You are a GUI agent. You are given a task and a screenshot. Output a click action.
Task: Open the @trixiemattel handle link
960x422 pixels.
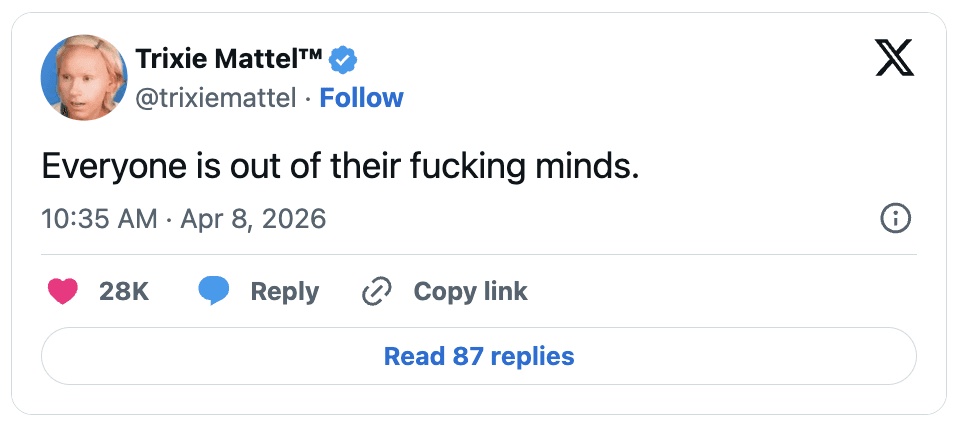click(215, 98)
